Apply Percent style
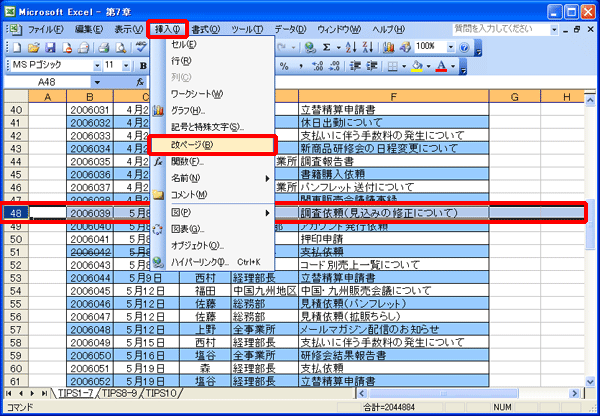Image resolution: width=600 pixels, height=416 pixels. (x=284, y=66)
